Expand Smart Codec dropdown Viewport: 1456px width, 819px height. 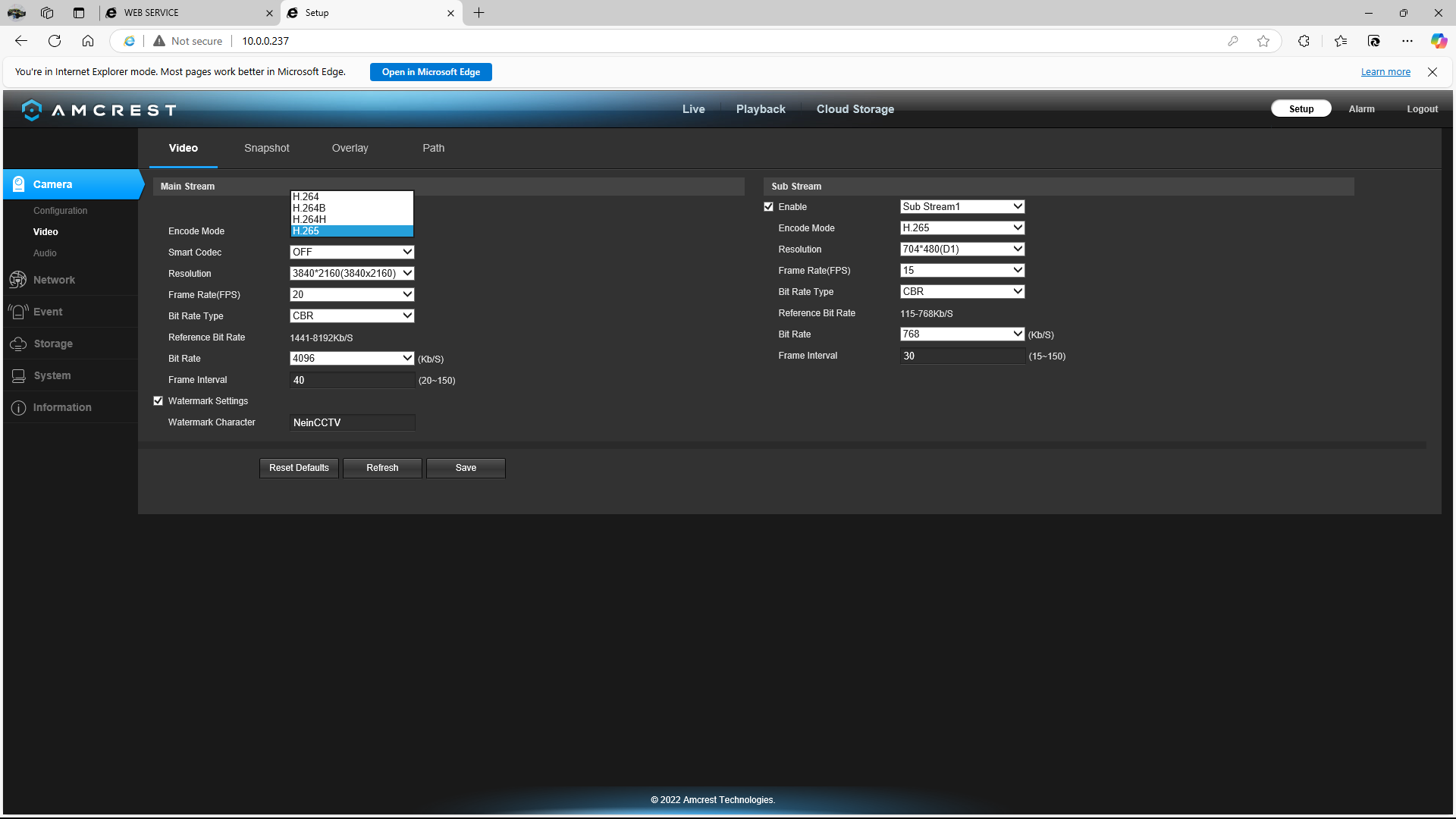(x=352, y=252)
